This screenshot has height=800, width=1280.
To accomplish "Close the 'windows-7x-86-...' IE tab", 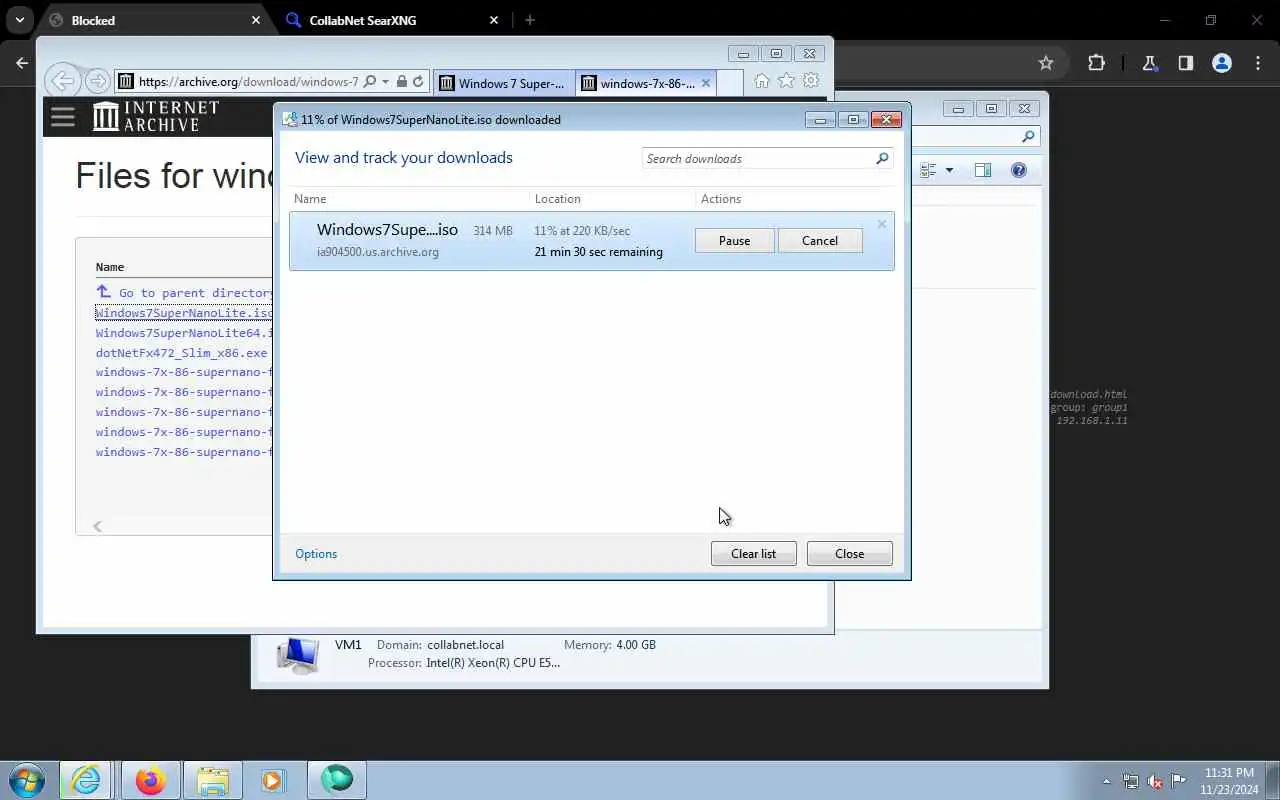I will click(x=706, y=83).
